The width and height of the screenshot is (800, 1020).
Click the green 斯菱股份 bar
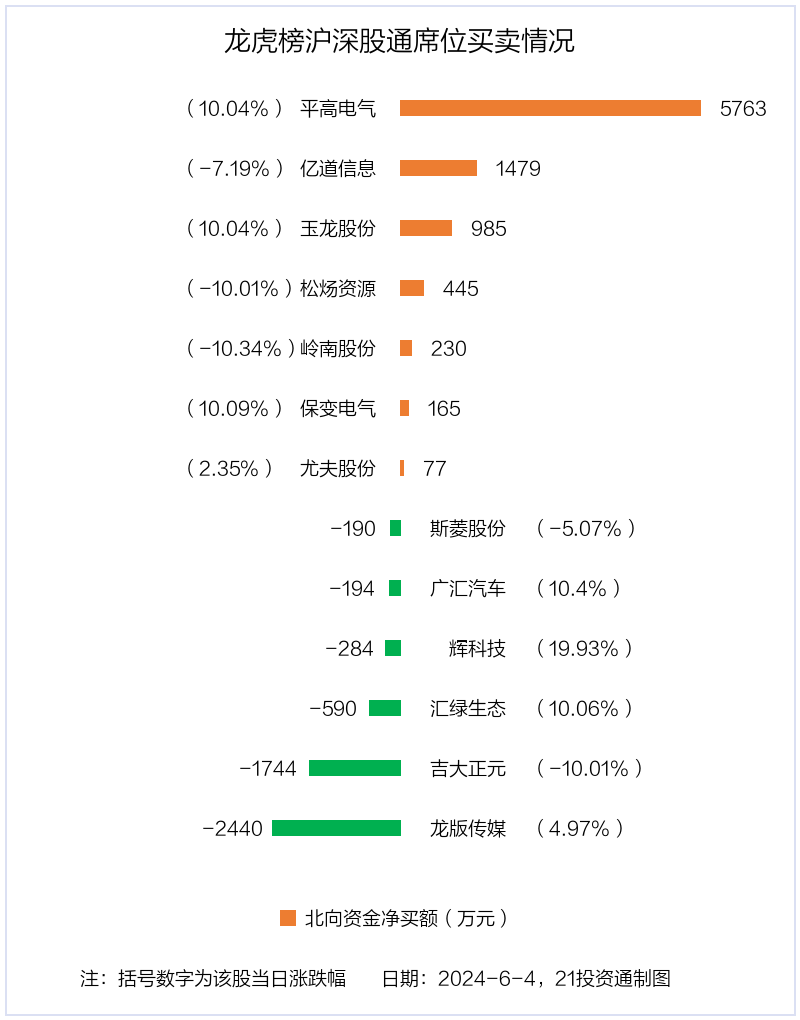(395, 528)
